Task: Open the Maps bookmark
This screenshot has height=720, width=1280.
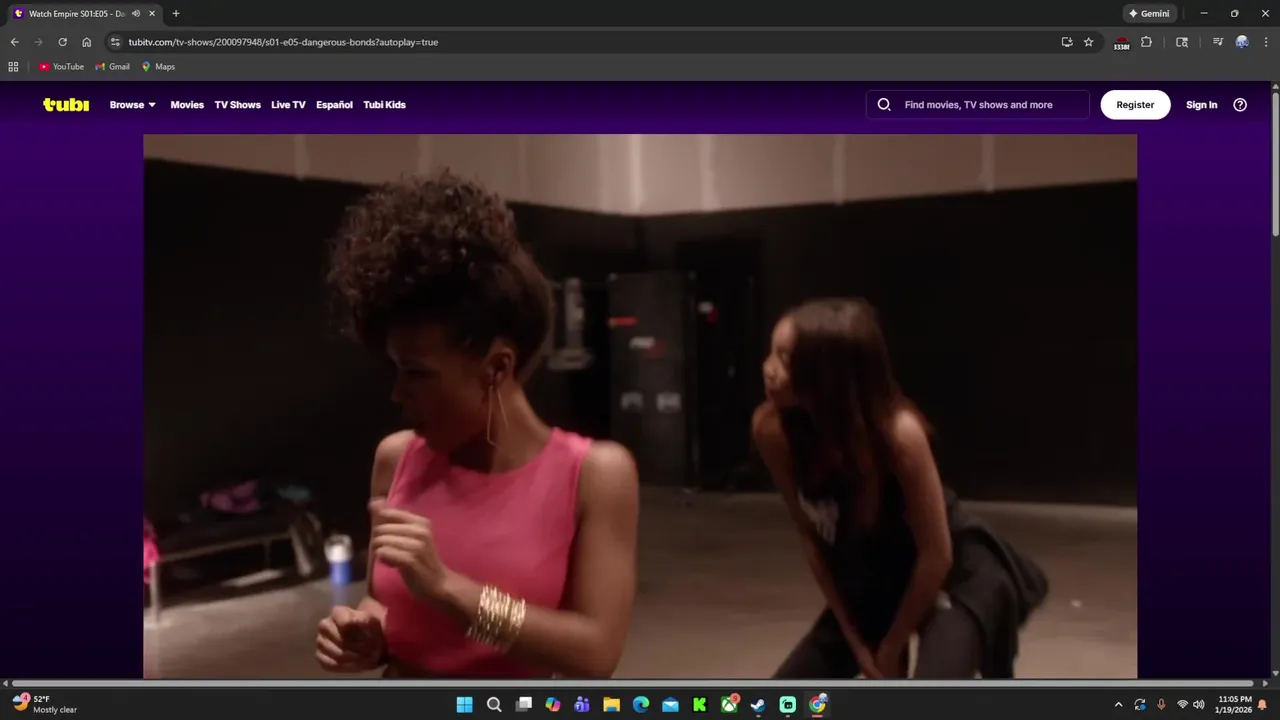Action: [158, 67]
